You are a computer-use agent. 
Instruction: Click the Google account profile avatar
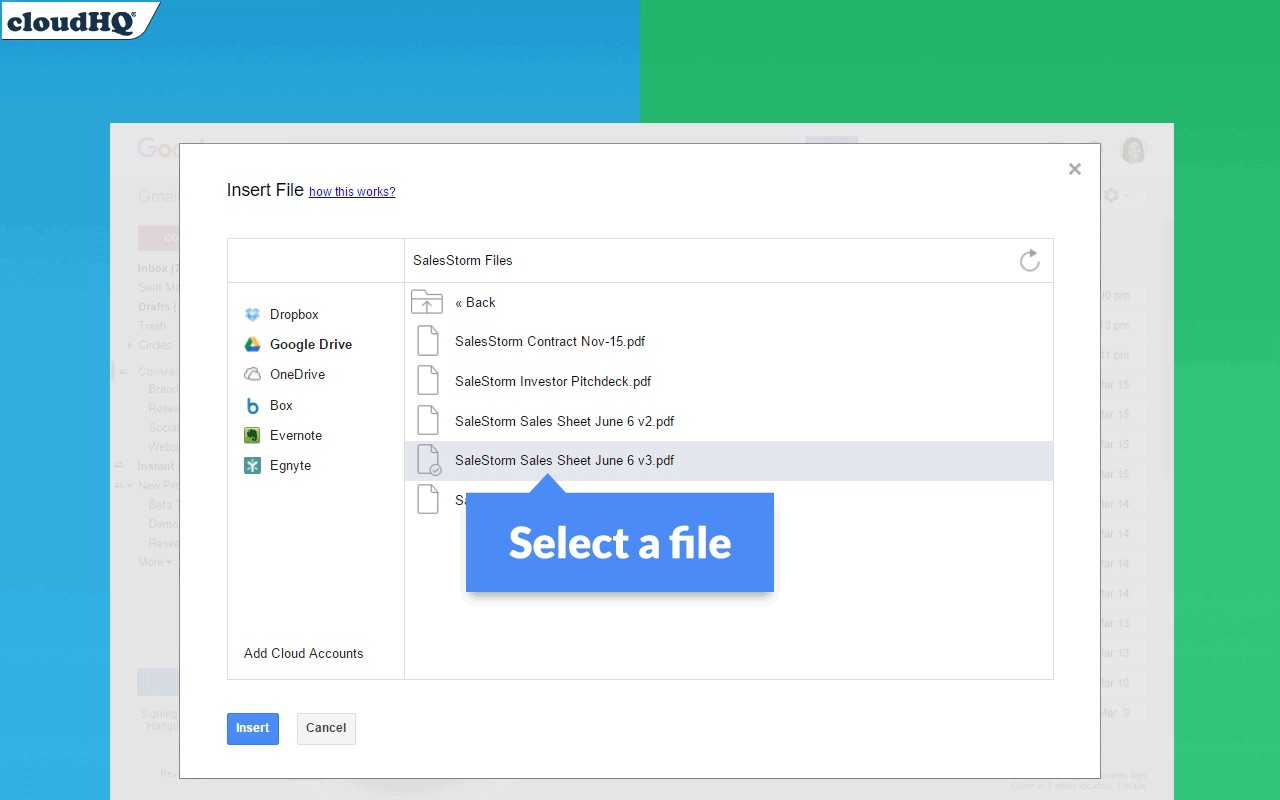1133,149
